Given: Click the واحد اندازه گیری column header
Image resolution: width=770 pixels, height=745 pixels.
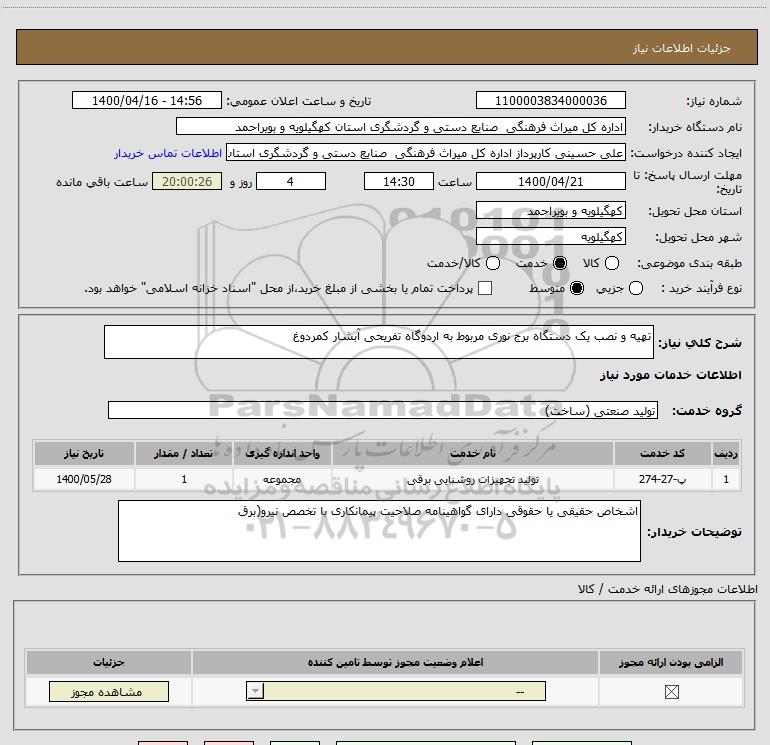Looking at the screenshot, I should [x=282, y=453].
